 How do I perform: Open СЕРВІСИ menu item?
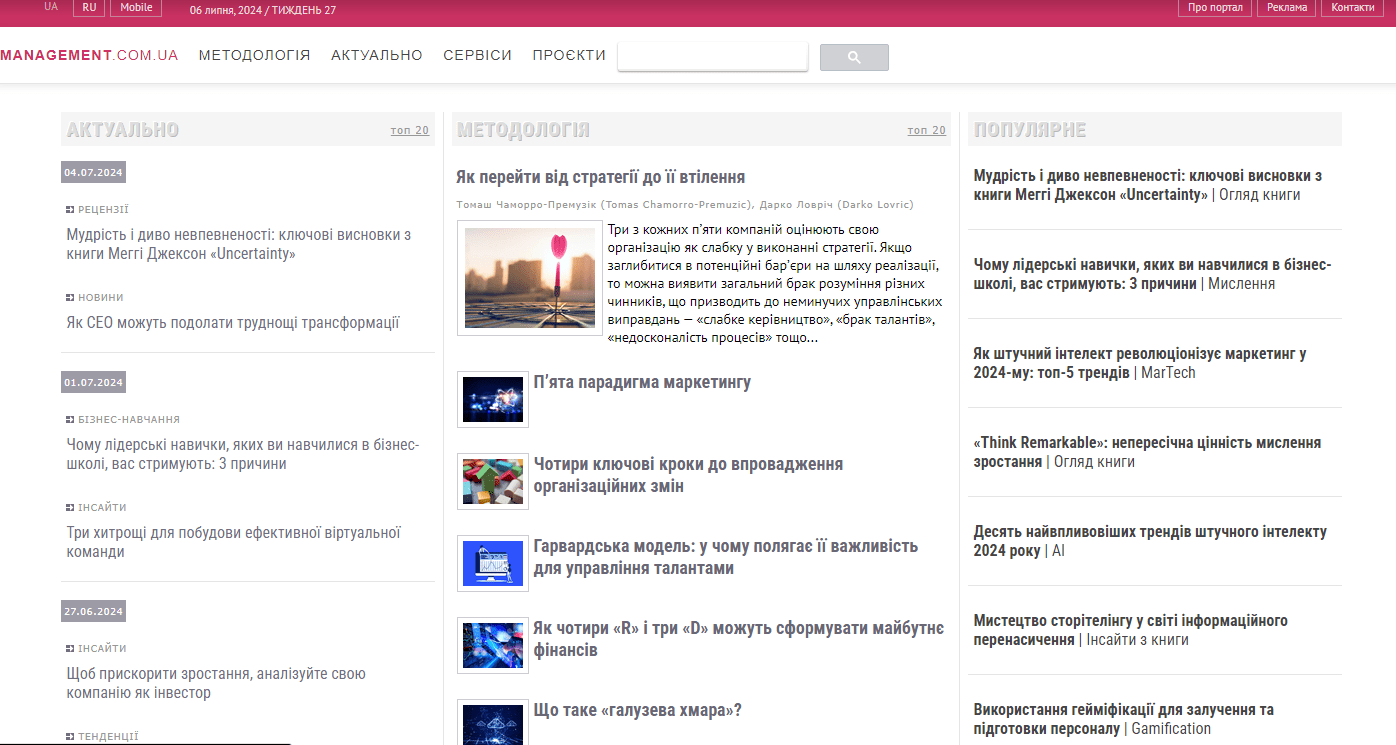tap(478, 55)
